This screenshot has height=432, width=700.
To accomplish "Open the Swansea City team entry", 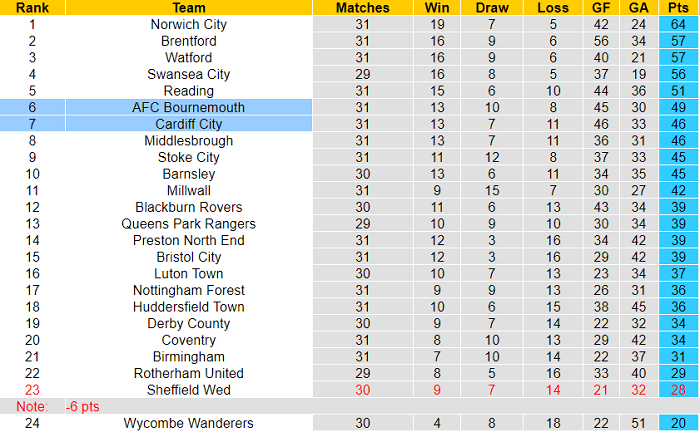I will 188,74.
